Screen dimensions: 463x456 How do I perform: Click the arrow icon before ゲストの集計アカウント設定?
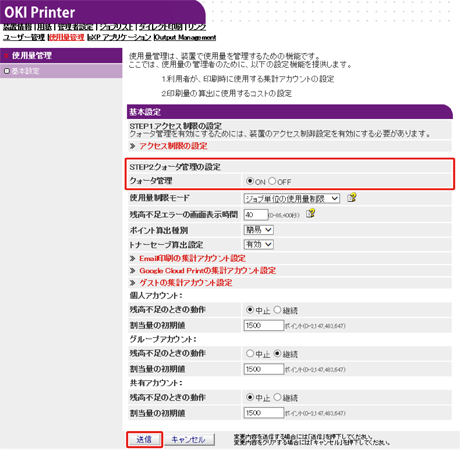(133, 283)
